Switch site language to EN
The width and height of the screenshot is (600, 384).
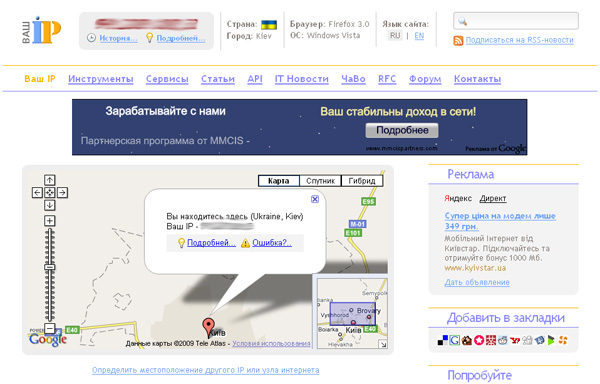click(419, 36)
